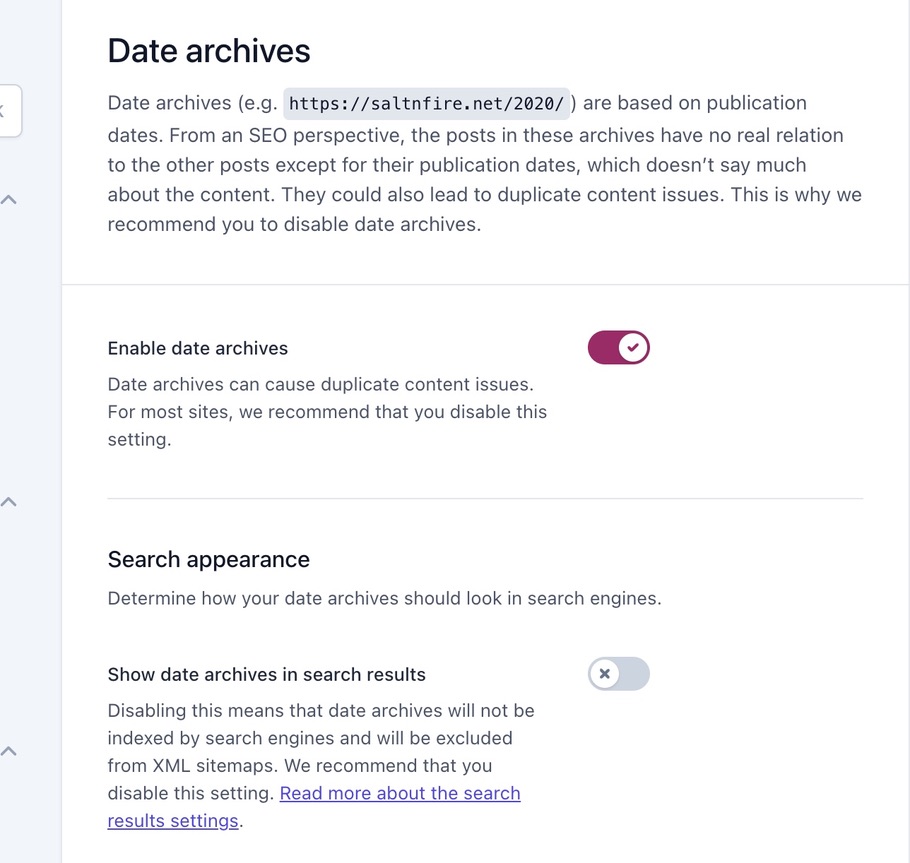The width and height of the screenshot is (910, 863).
Task: Click the "Search appearance" section heading
Action: pyautogui.click(x=208, y=559)
